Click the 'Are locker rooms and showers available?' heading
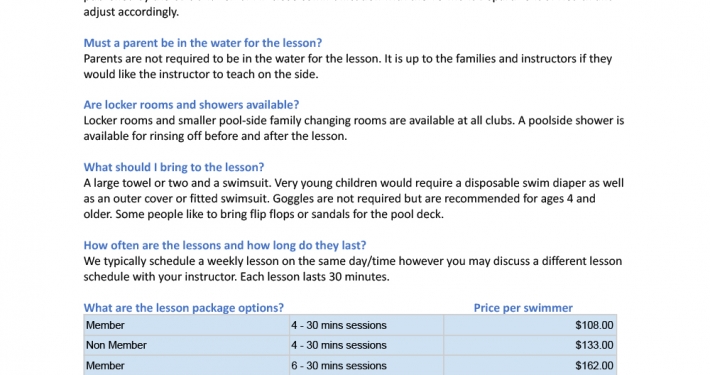710x375 pixels. (x=191, y=105)
